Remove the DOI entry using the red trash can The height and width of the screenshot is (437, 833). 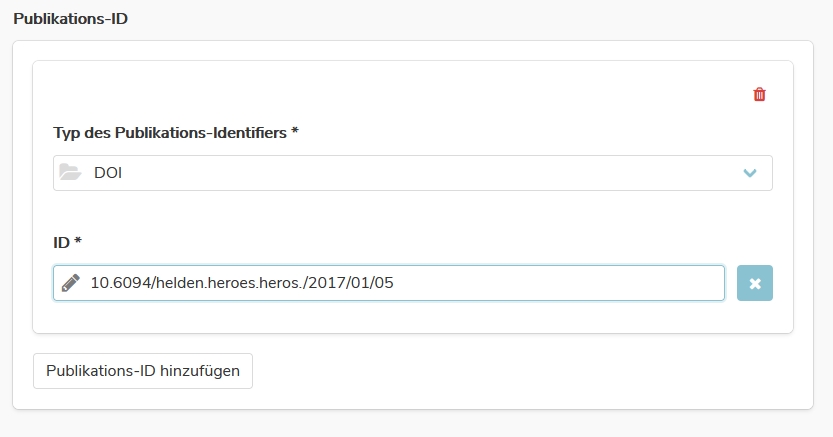pos(759,95)
